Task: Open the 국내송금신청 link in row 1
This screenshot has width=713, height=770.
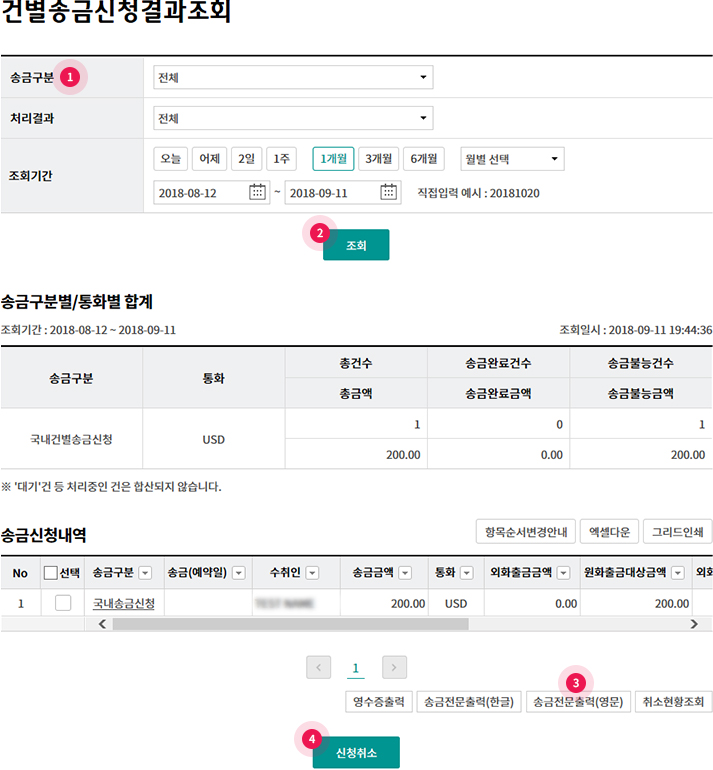Action: tap(124, 603)
